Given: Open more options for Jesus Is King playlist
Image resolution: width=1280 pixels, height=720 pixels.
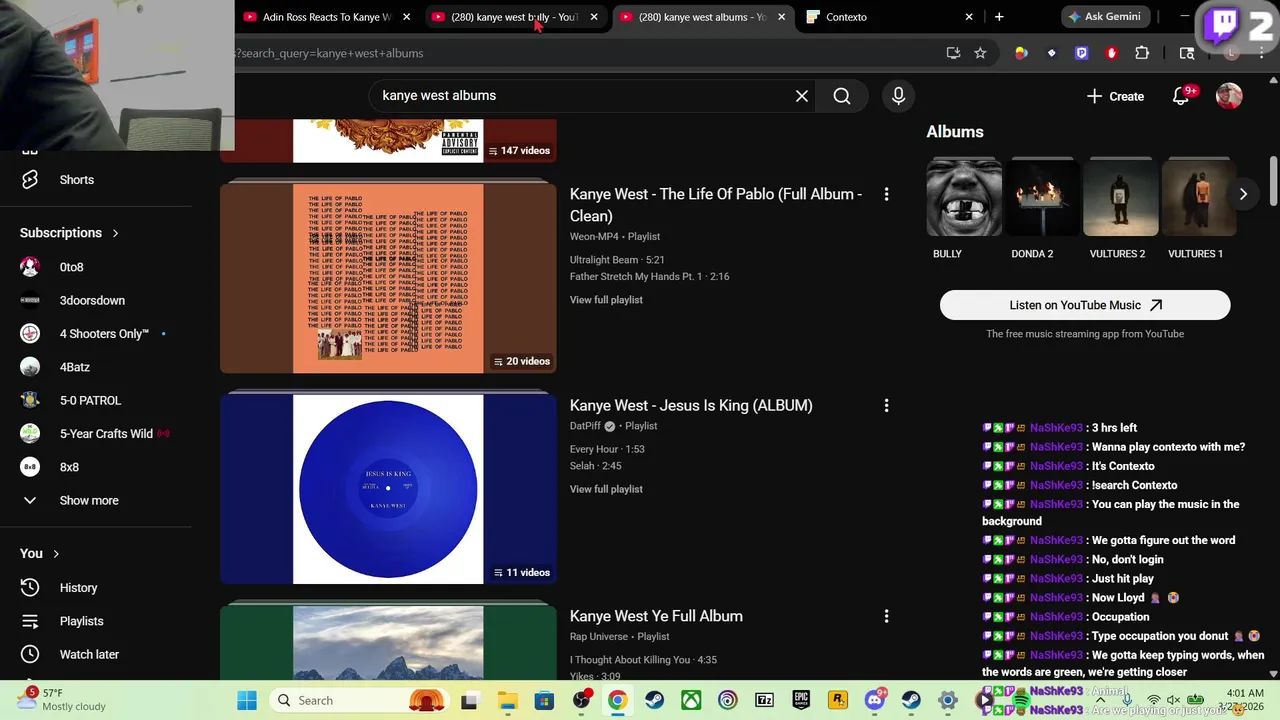Looking at the screenshot, I should pyautogui.click(x=886, y=405).
